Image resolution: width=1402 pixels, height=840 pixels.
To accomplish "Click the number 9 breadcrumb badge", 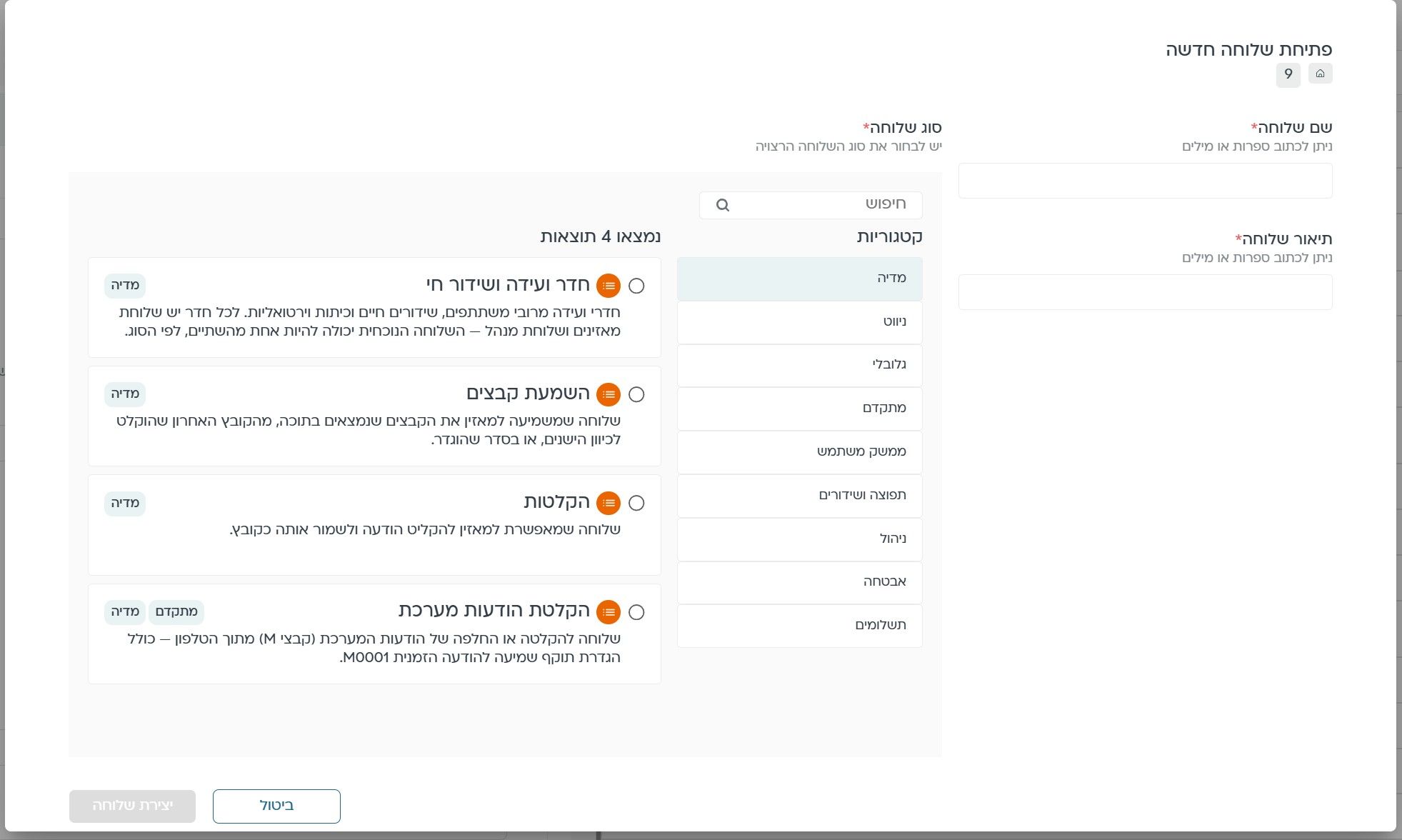I will point(1288,74).
